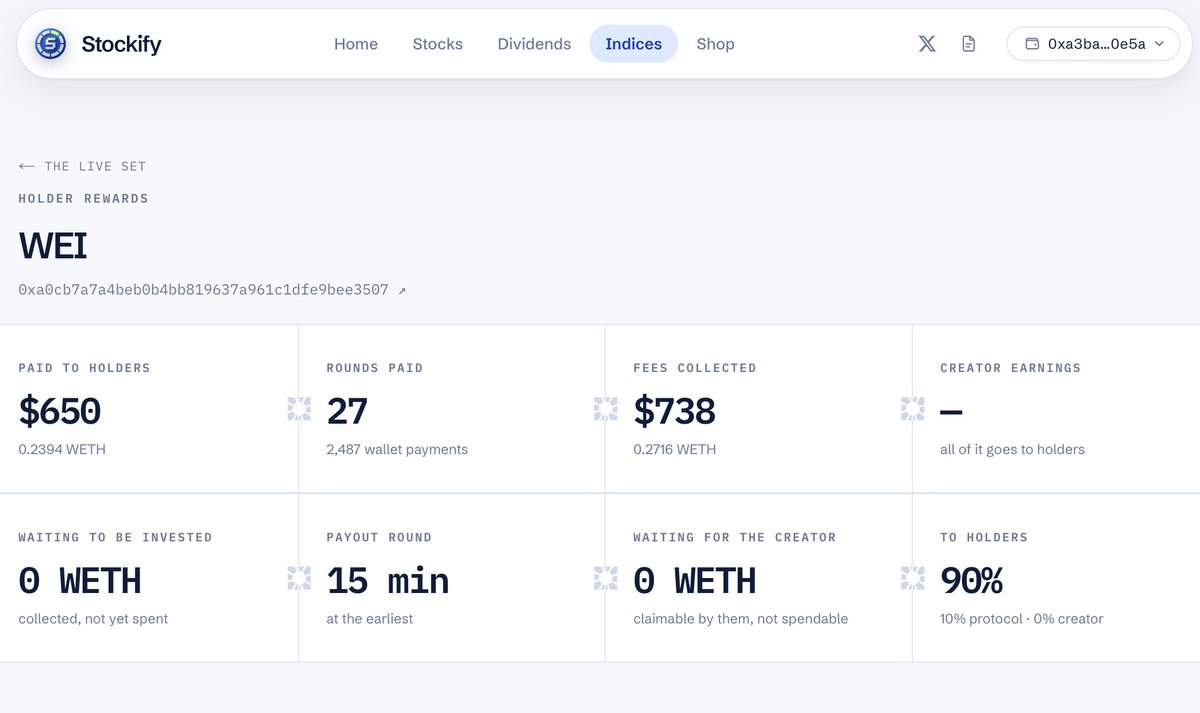Click the 0.2716 WETH amount
The width and height of the screenshot is (1200, 713).
(675, 450)
